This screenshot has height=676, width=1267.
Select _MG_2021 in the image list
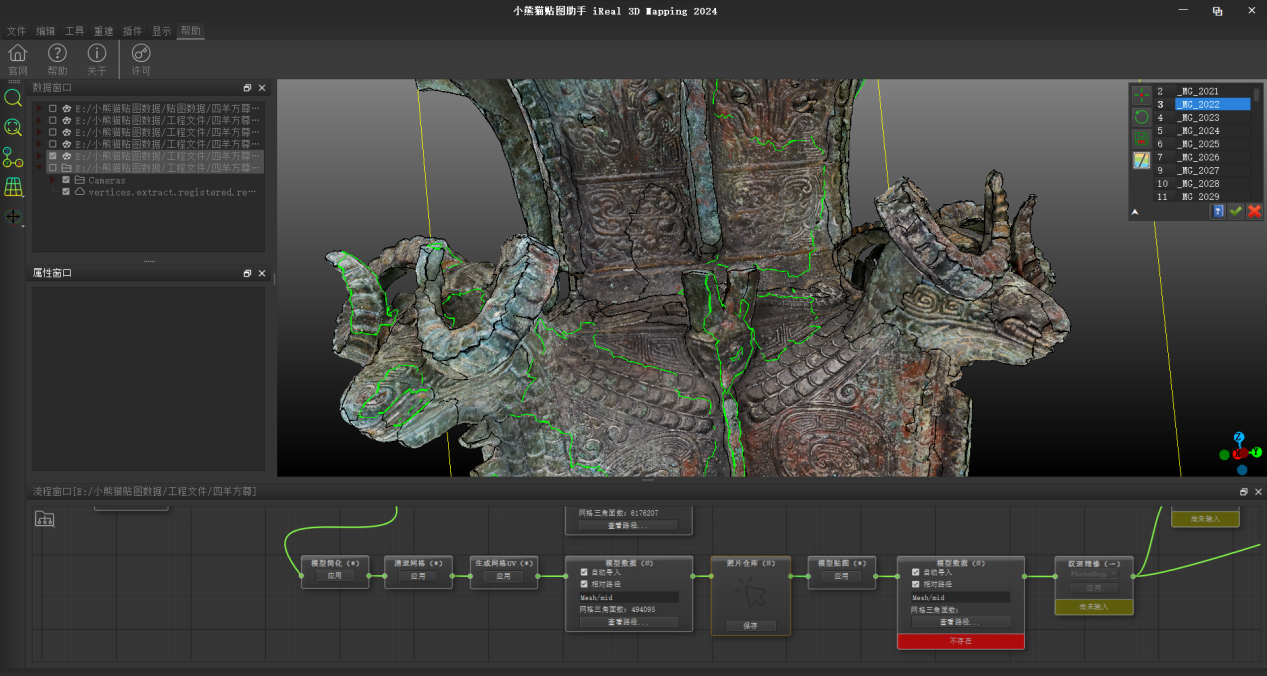tap(1212, 91)
